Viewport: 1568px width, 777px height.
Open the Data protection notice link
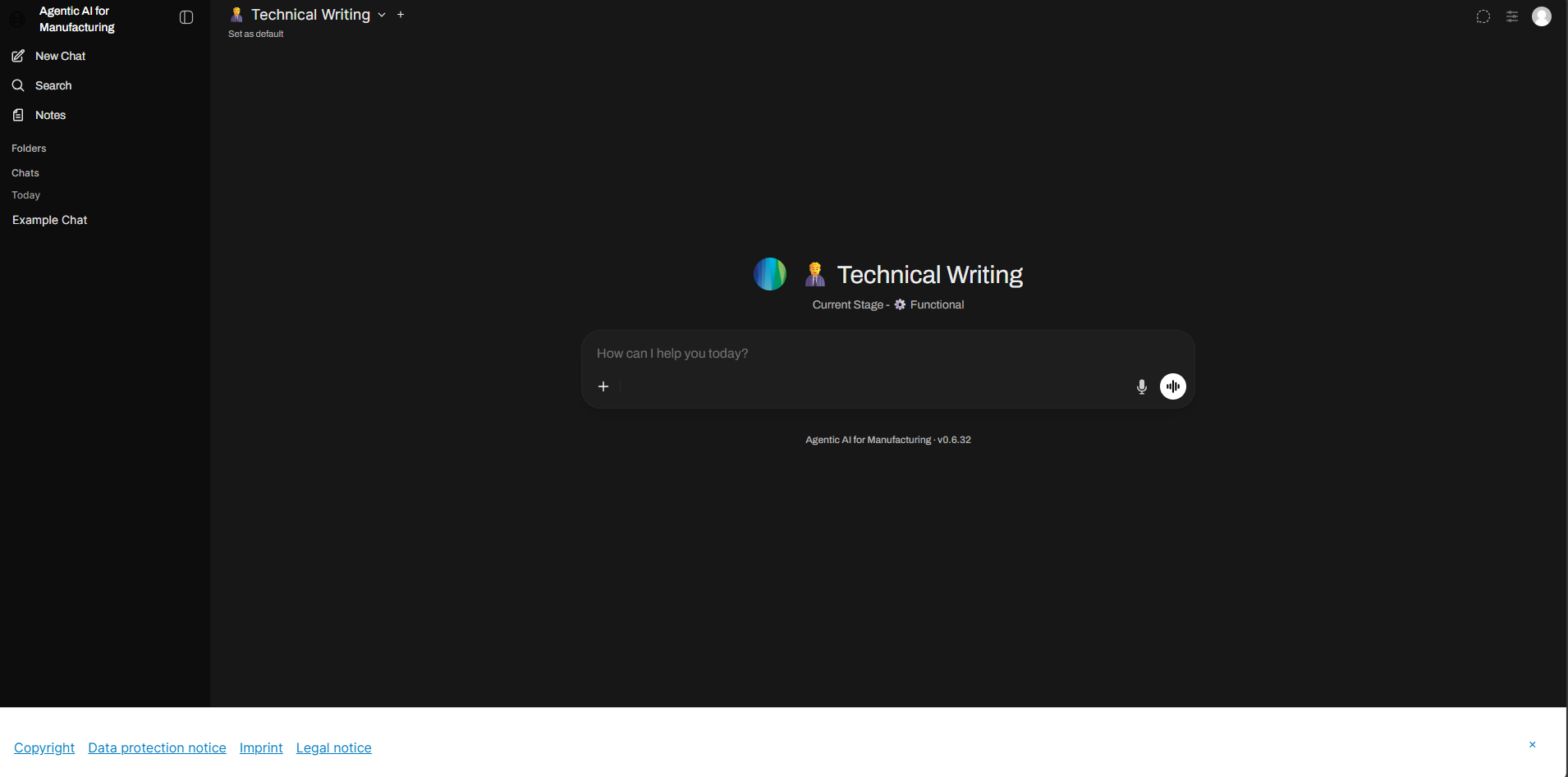coord(157,747)
